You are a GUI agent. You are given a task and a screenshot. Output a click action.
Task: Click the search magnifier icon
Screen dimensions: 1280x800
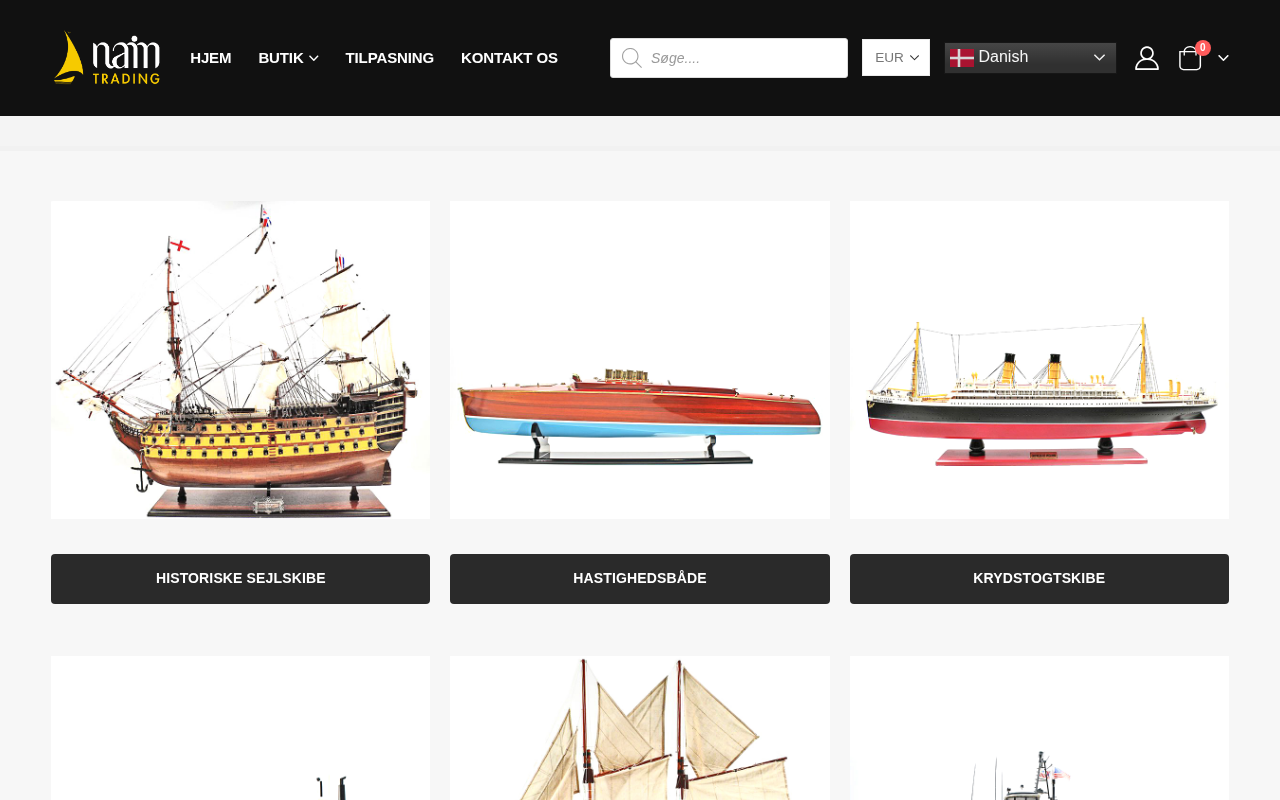(631, 58)
